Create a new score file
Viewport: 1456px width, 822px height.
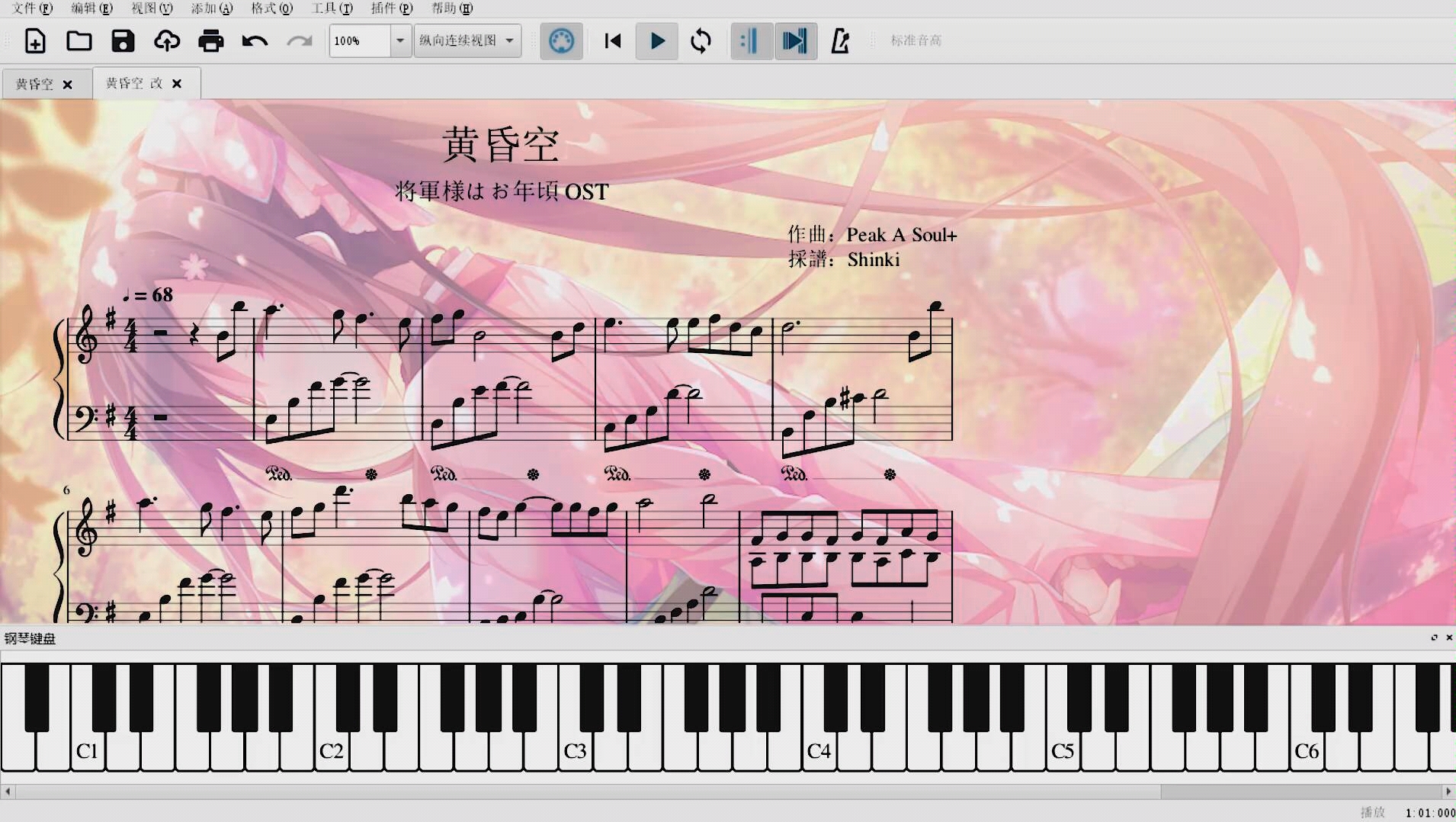(35, 40)
